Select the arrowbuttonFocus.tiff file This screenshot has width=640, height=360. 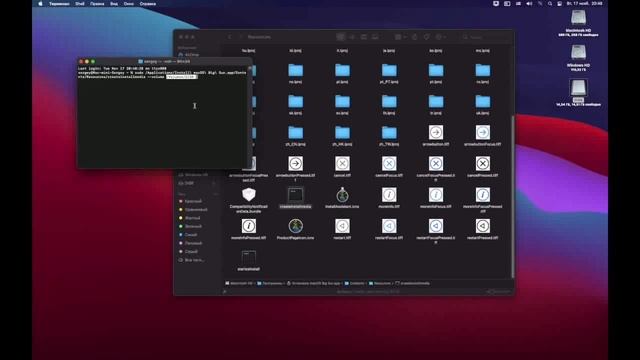pos(482,136)
